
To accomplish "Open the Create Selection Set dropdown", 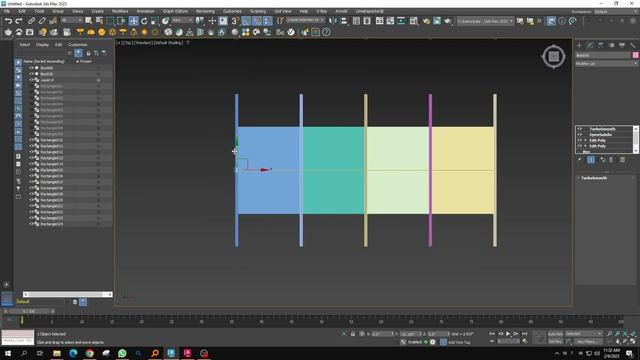I will (x=305, y=20).
